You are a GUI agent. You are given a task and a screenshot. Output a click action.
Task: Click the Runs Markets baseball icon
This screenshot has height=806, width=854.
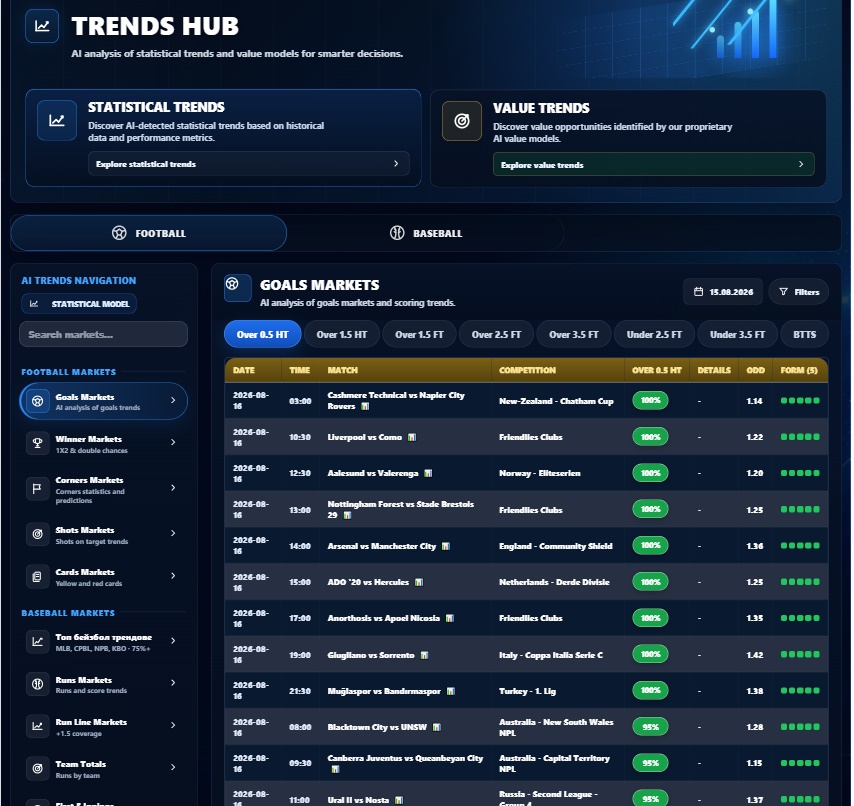pos(38,684)
